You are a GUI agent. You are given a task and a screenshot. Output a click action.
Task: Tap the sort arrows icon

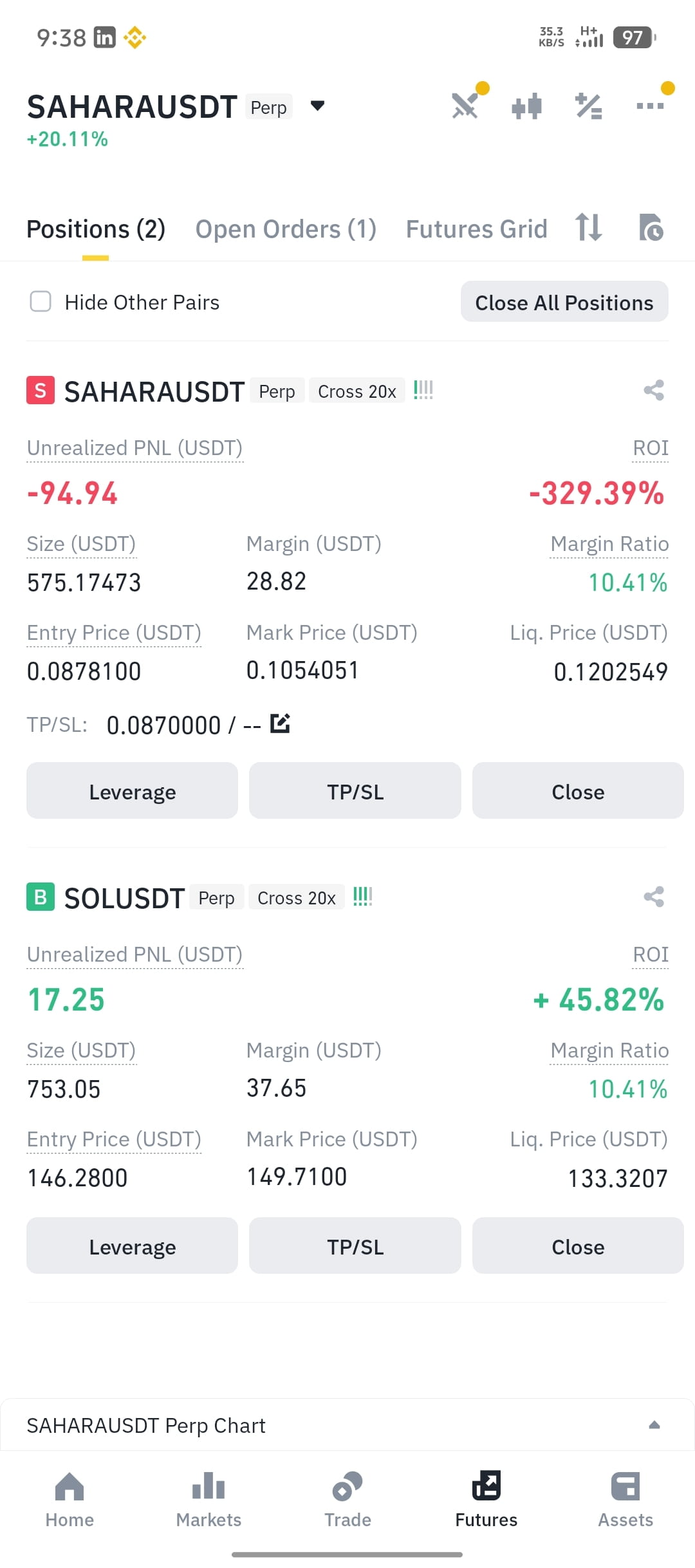[589, 227]
